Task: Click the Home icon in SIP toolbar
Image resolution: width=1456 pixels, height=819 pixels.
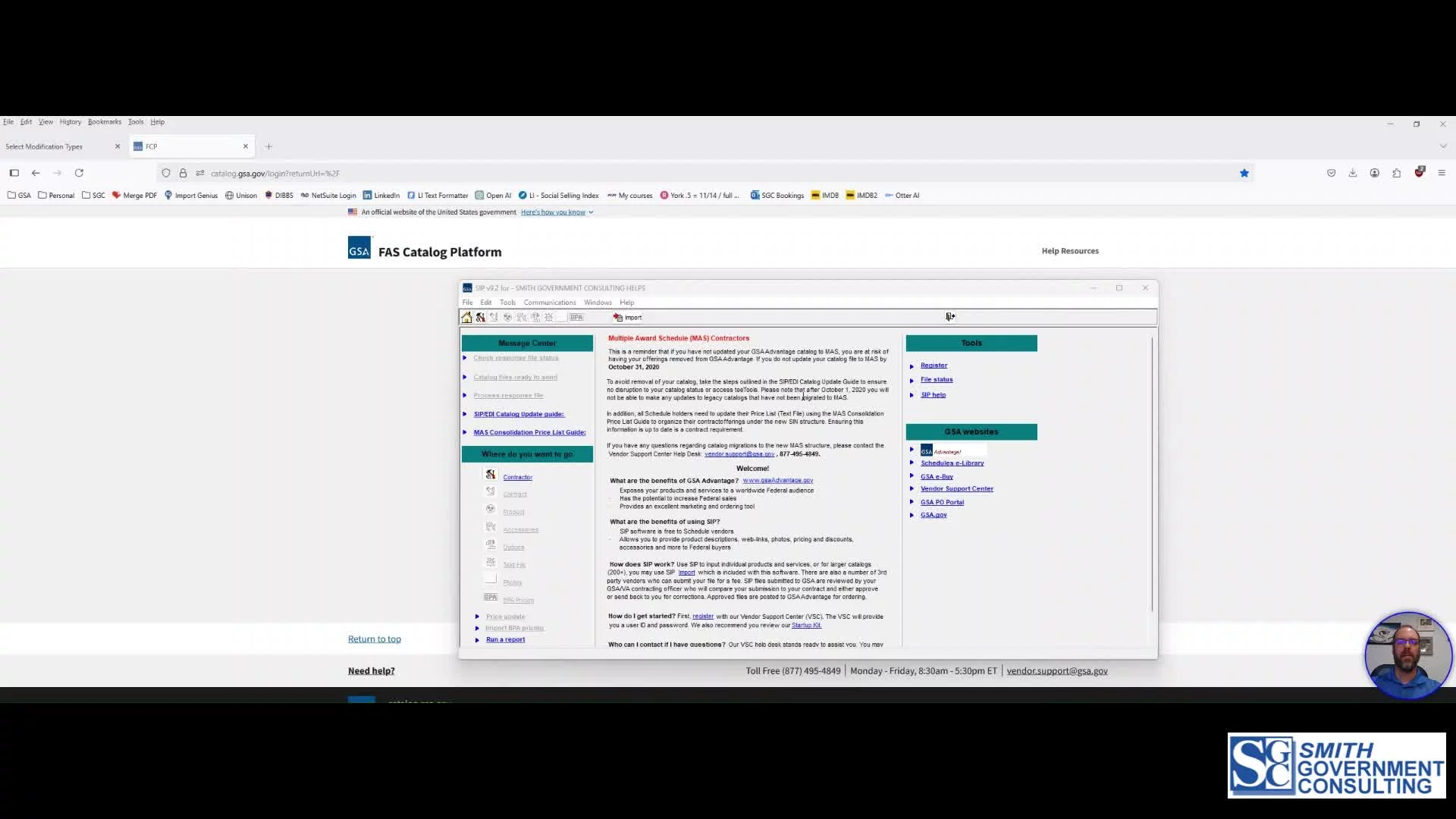Action: point(466,318)
